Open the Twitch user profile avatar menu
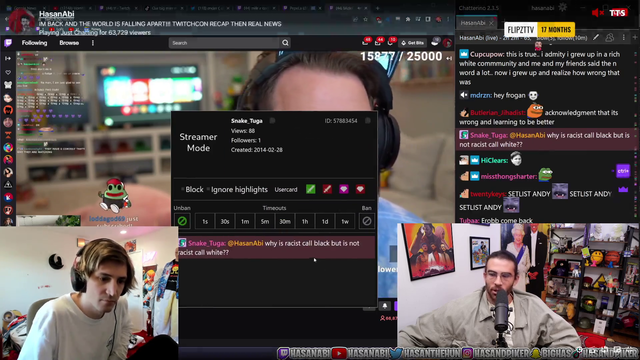 [x=447, y=43]
